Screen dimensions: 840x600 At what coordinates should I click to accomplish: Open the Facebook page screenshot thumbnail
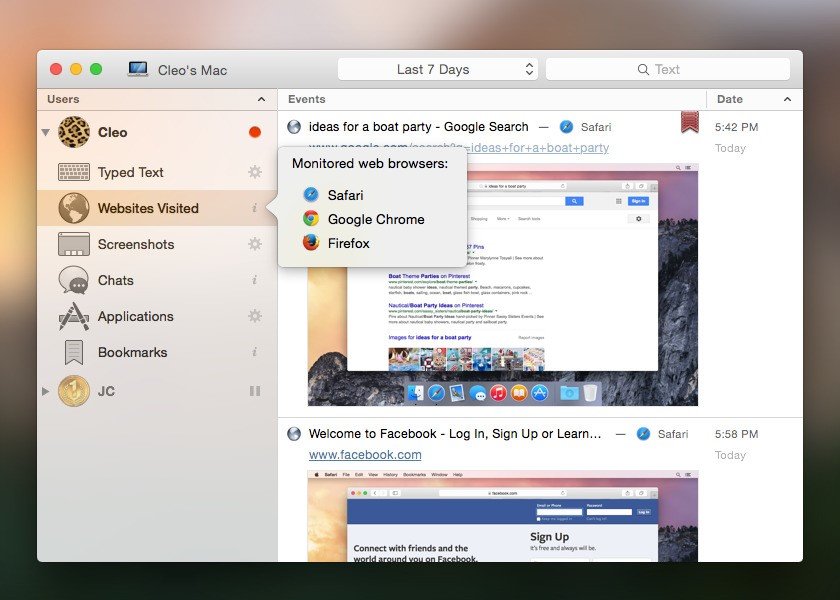coord(503,516)
